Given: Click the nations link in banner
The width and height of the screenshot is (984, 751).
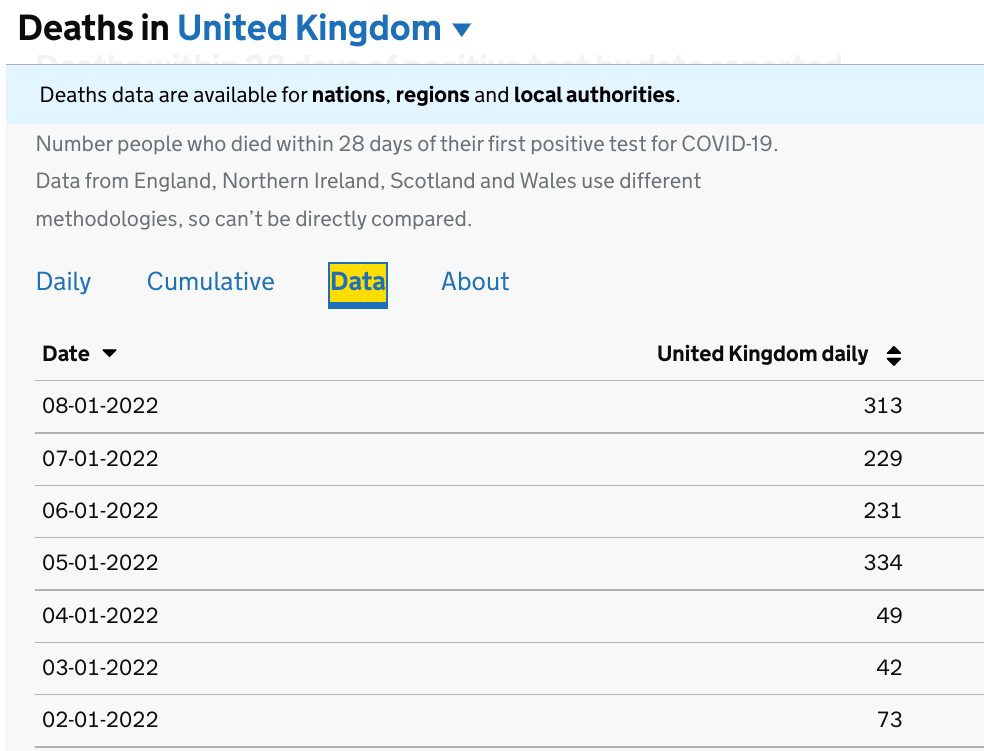Looking at the screenshot, I should point(348,96).
